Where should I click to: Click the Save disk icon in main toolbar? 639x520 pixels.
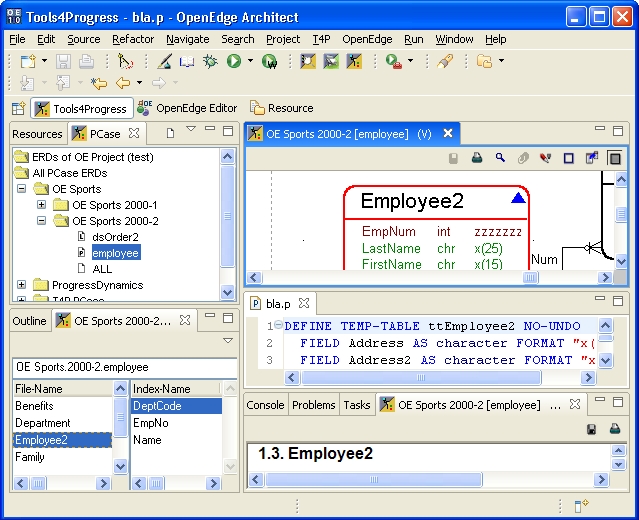(x=63, y=62)
